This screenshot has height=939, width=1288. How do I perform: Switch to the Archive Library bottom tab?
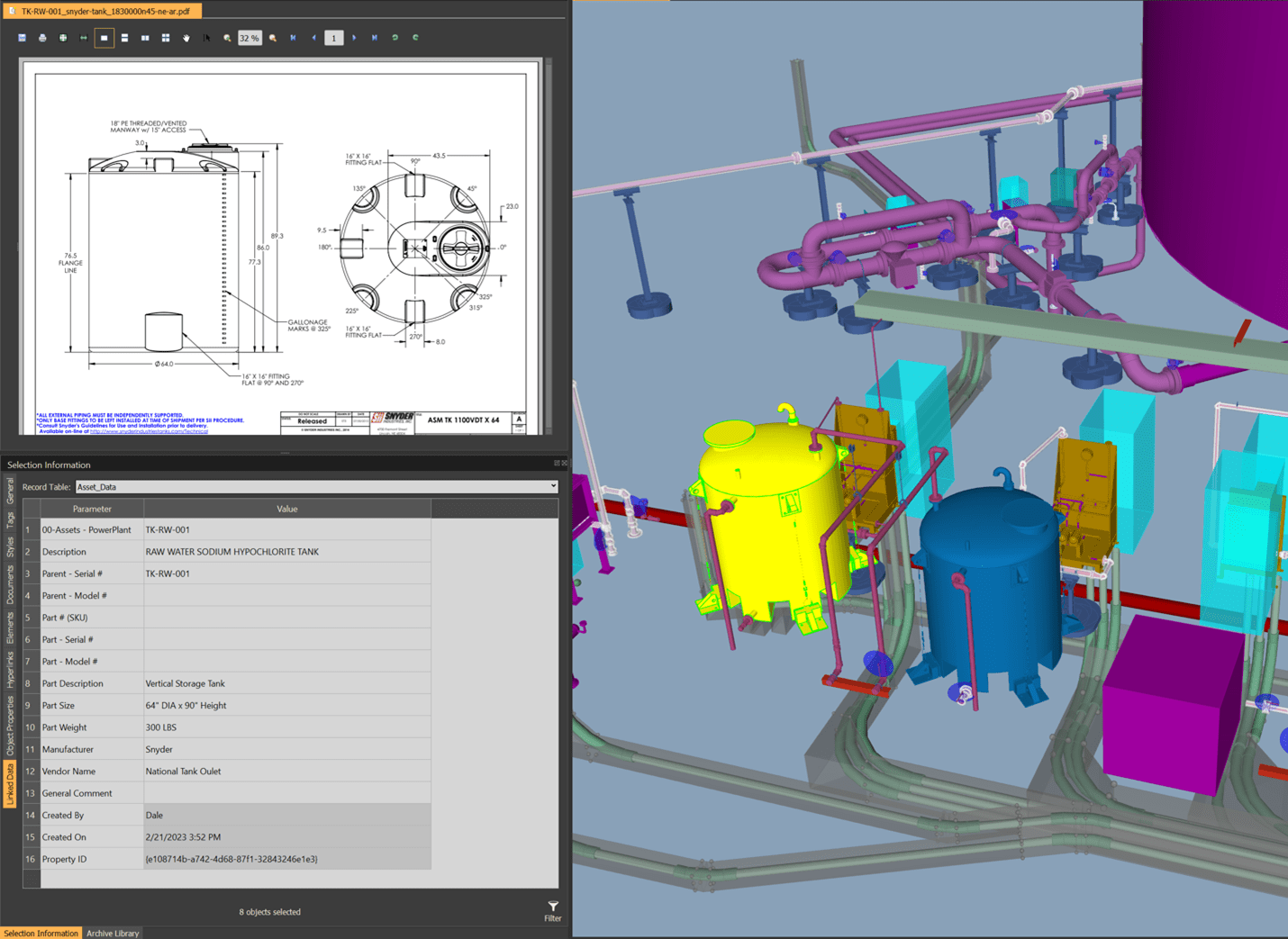coord(113,933)
